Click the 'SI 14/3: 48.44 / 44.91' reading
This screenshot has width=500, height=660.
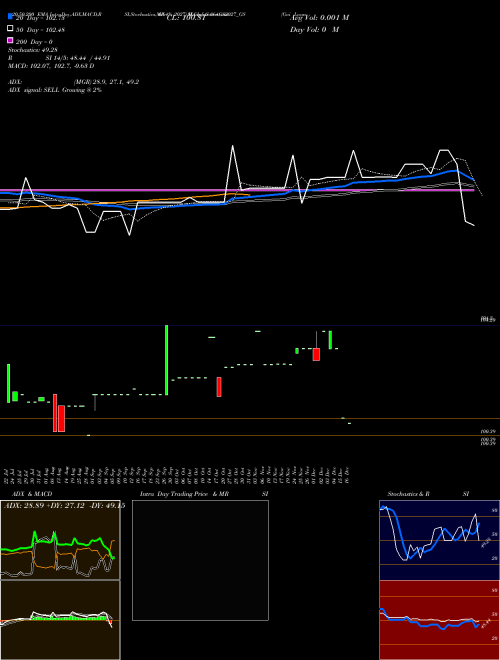click(x=78, y=58)
